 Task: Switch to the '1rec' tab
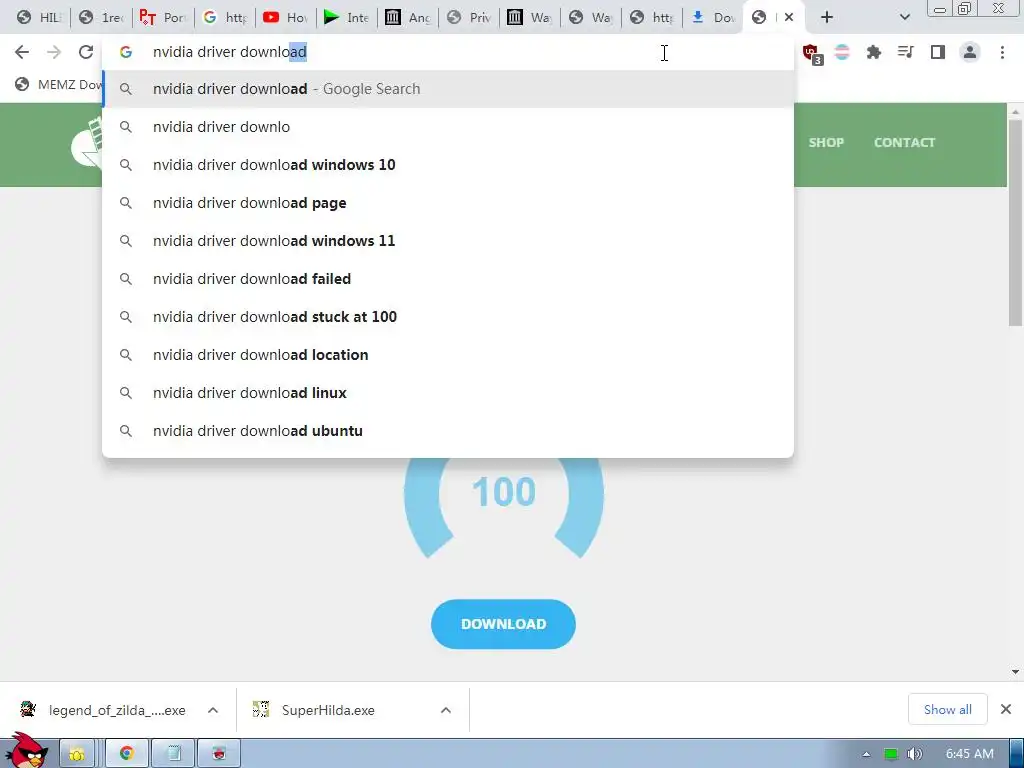[x=102, y=18]
